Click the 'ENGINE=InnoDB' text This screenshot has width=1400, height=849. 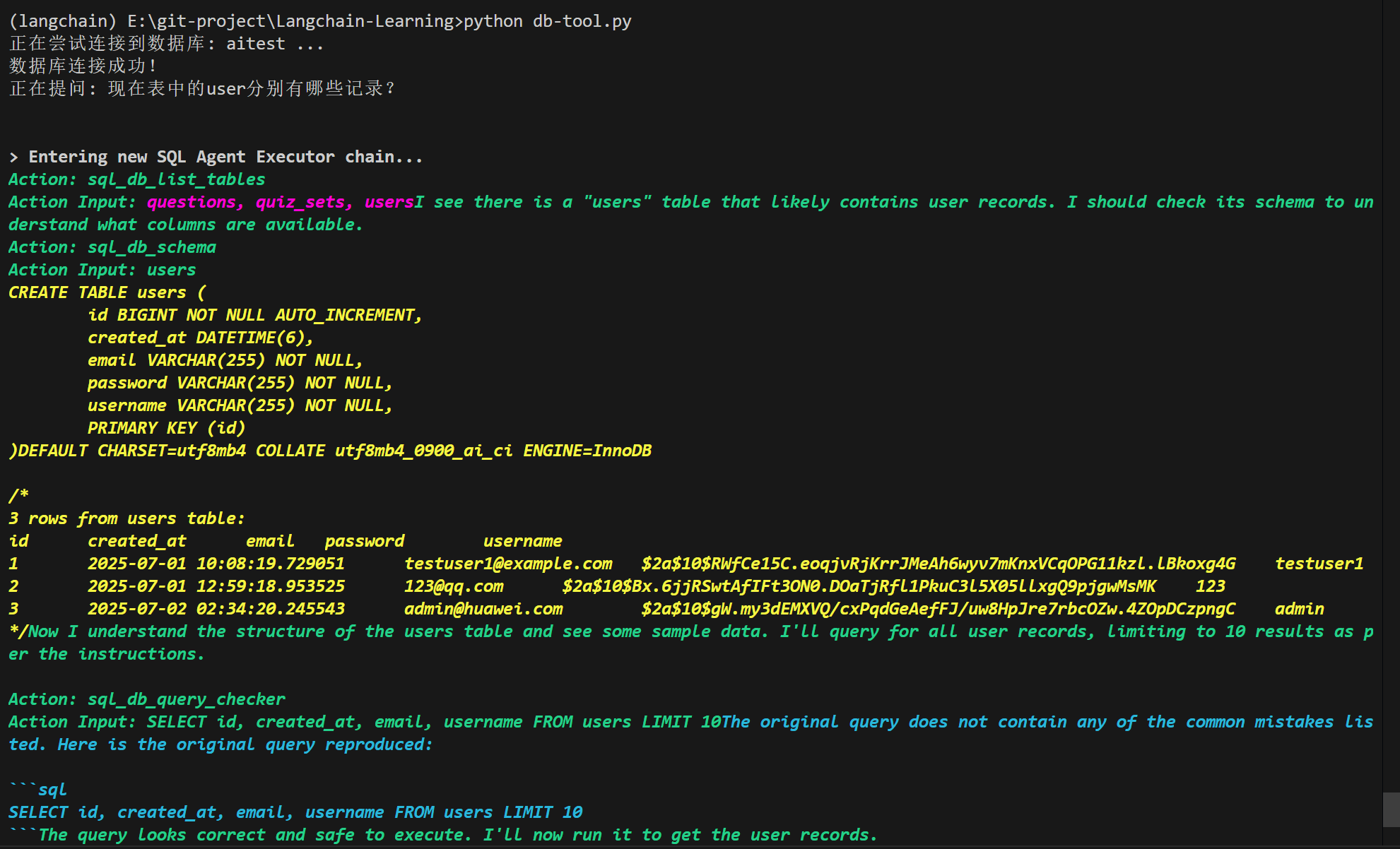pyautogui.click(x=587, y=451)
